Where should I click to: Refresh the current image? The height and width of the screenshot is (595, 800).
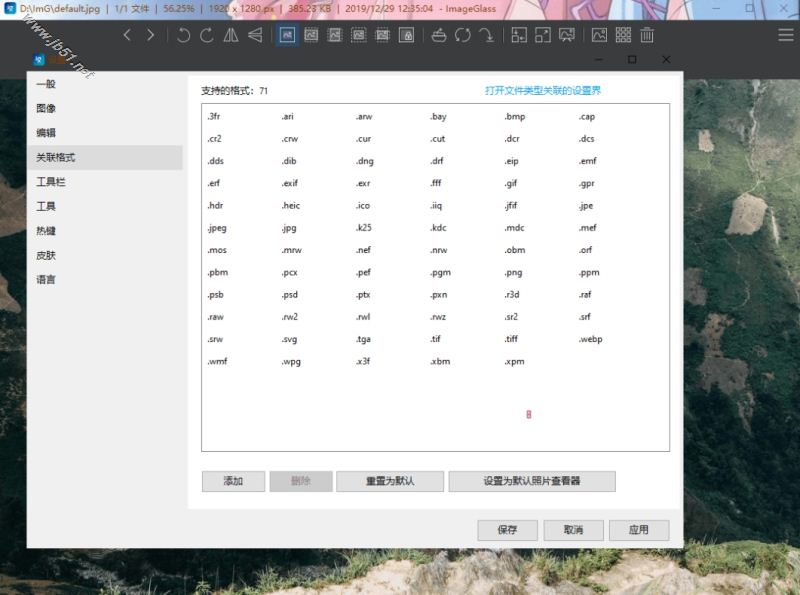[x=463, y=35]
